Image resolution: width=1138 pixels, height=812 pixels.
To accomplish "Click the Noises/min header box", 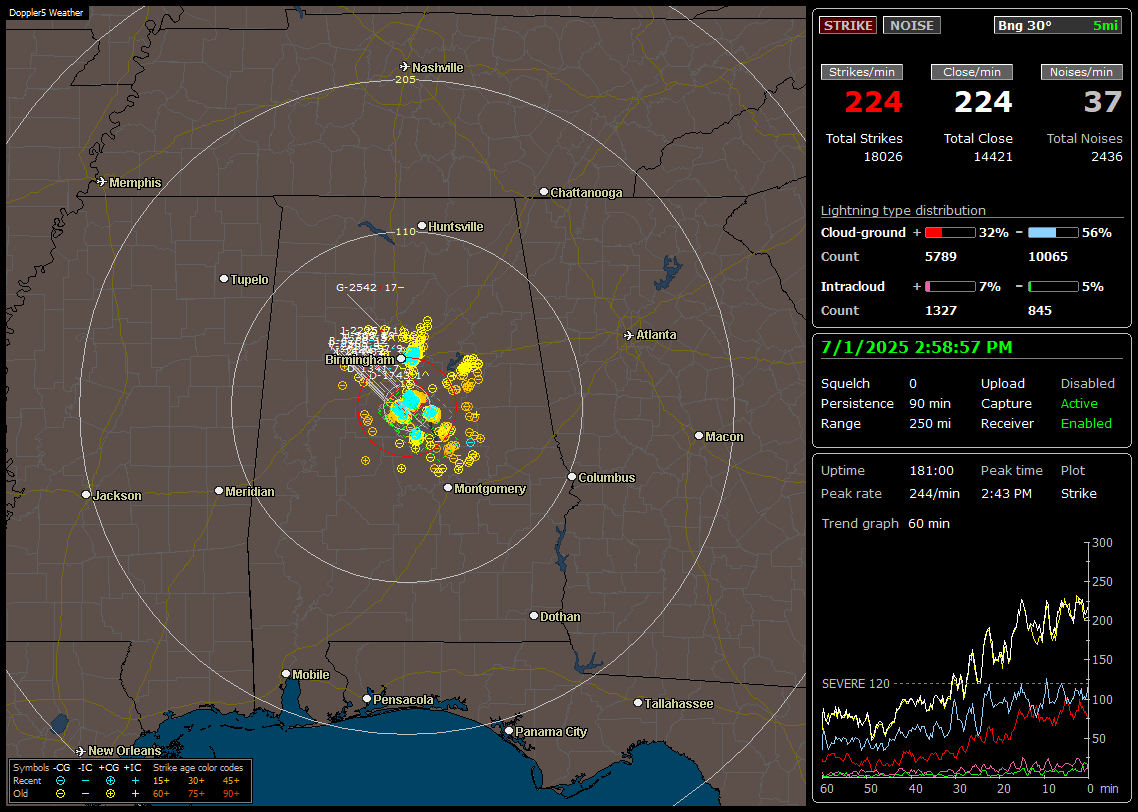I will click(1081, 72).
